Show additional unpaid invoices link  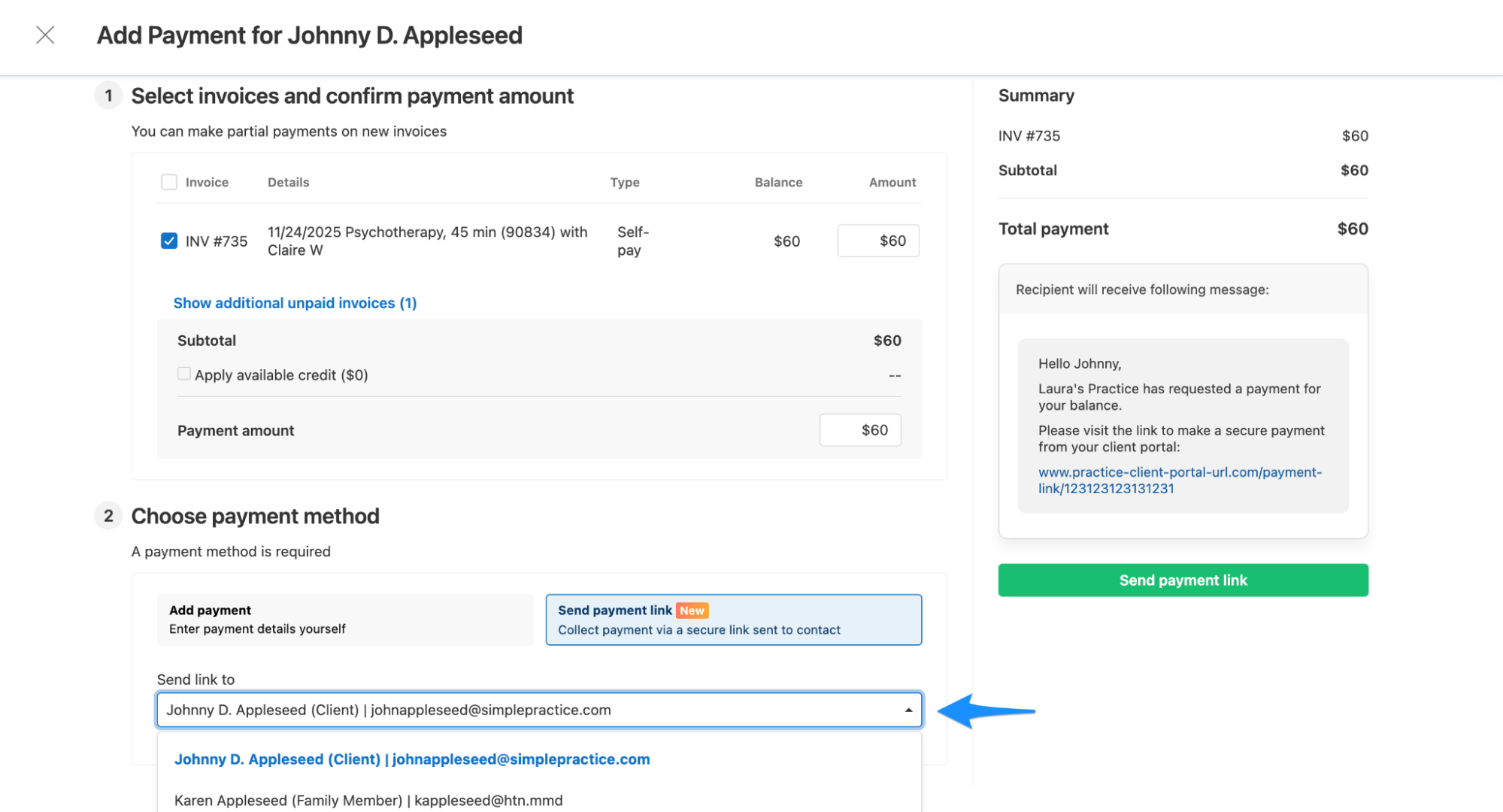(295, 303)
